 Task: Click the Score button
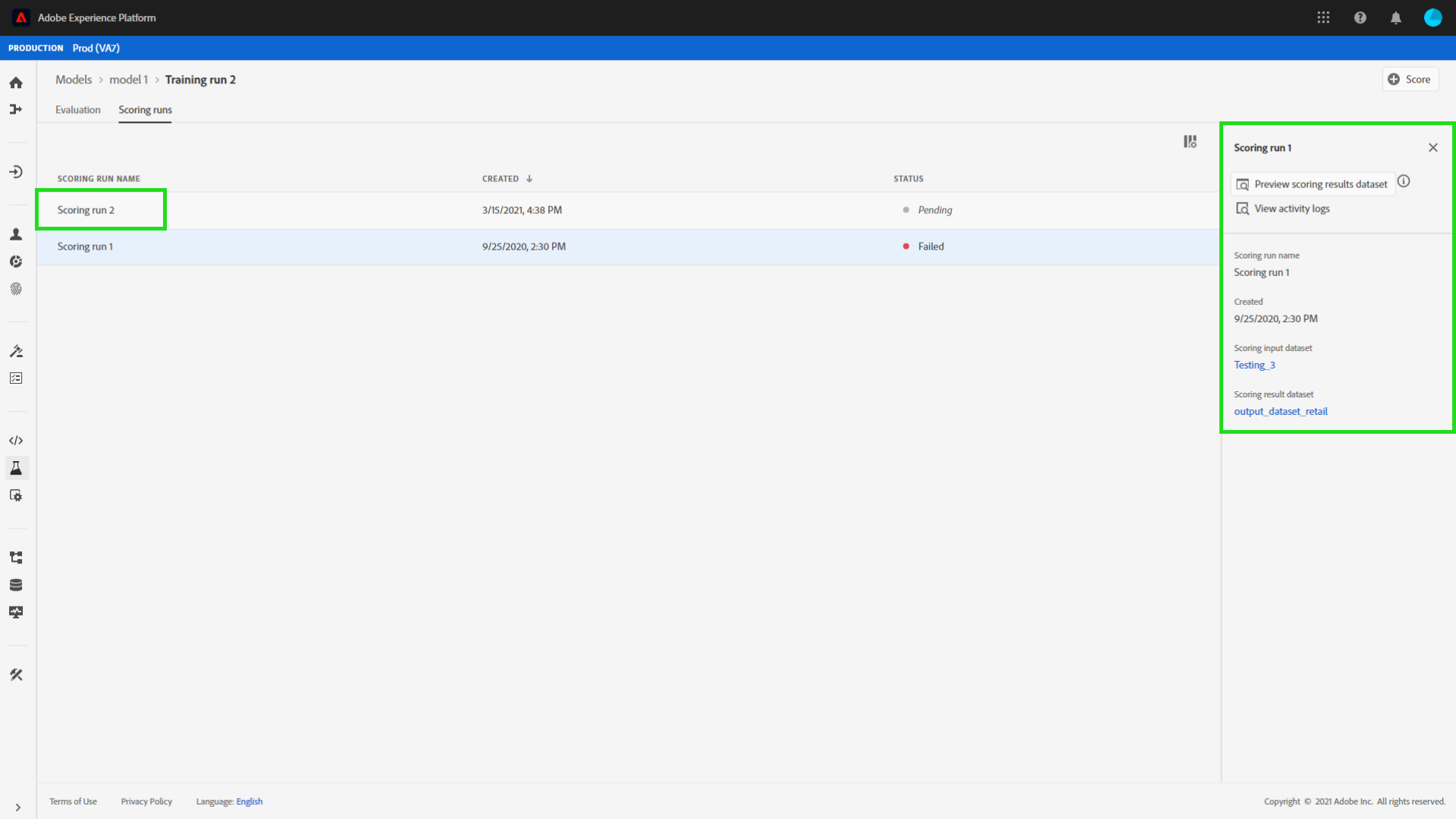coord(1410,80)
